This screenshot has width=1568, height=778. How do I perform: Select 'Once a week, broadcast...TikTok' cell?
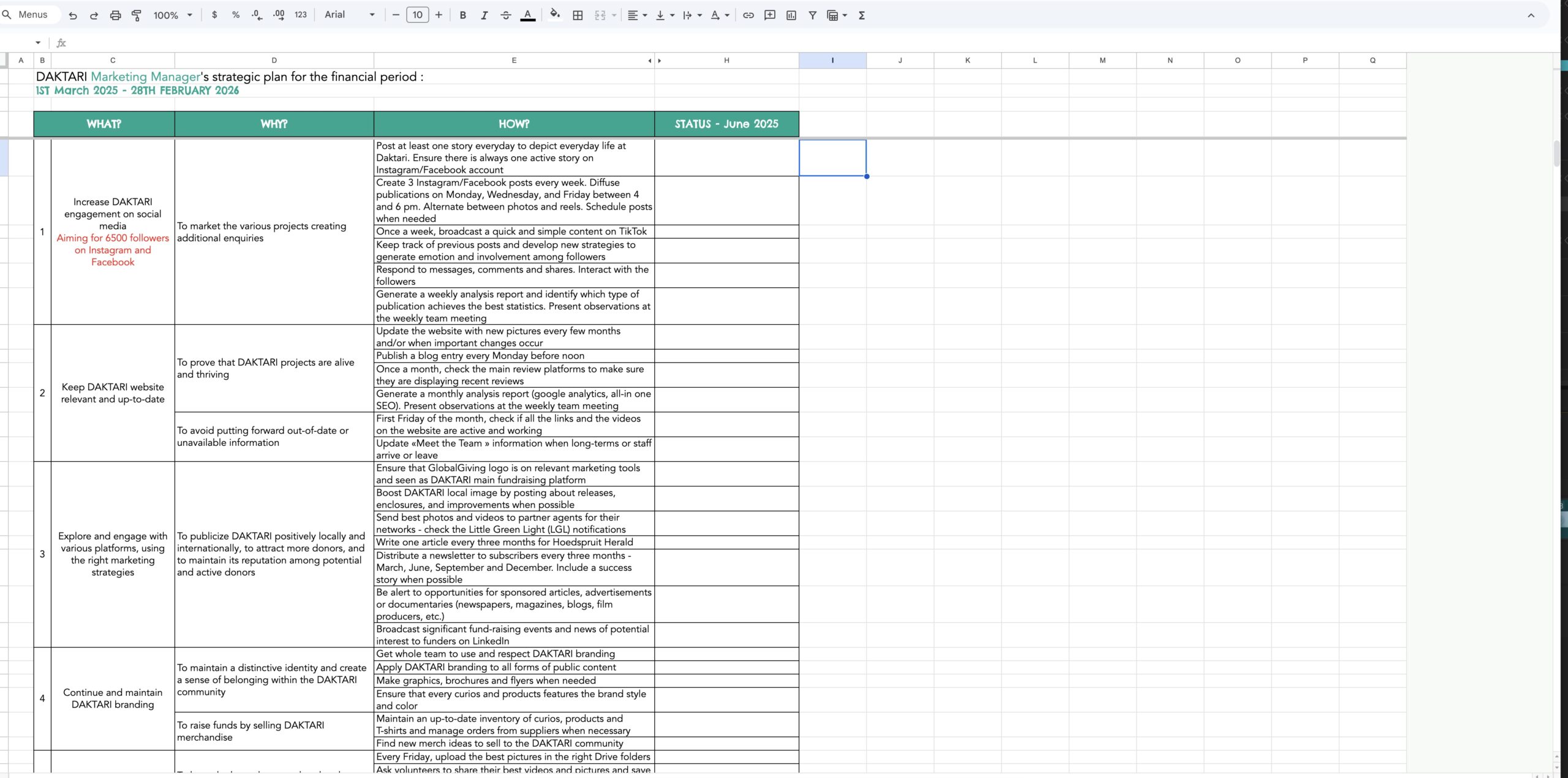tap(514, 232)
